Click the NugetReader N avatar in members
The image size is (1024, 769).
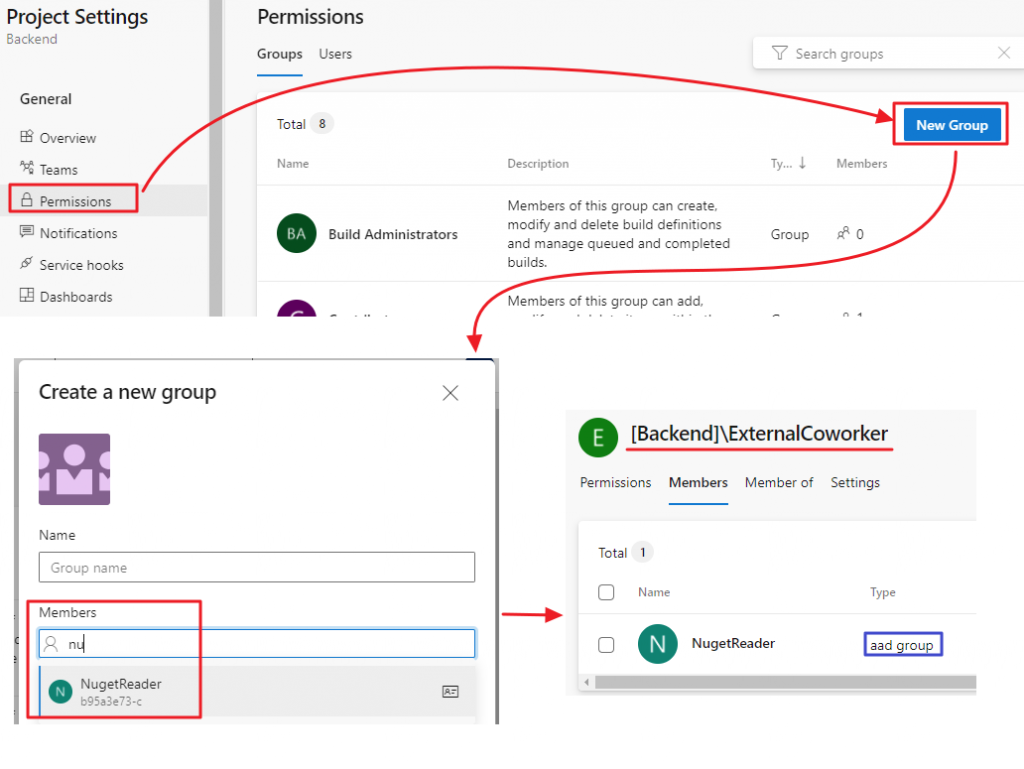(658, 644)
